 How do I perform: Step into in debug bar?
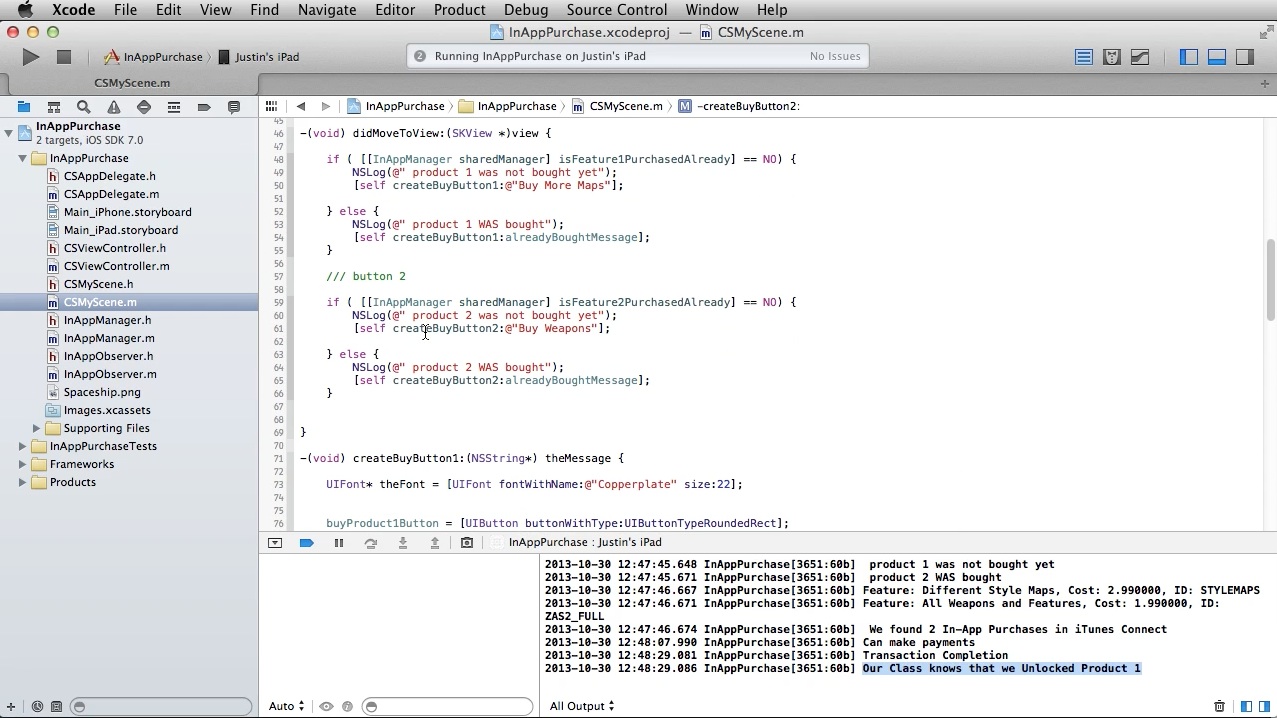[x=403, y=542]
